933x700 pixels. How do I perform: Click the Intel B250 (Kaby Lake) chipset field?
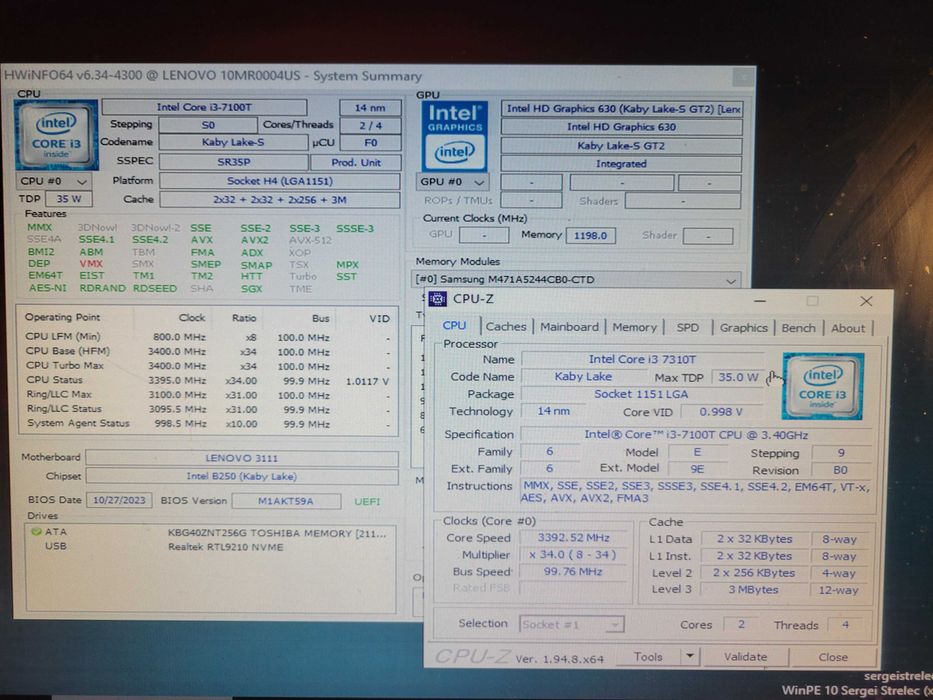tap(242, 476)
